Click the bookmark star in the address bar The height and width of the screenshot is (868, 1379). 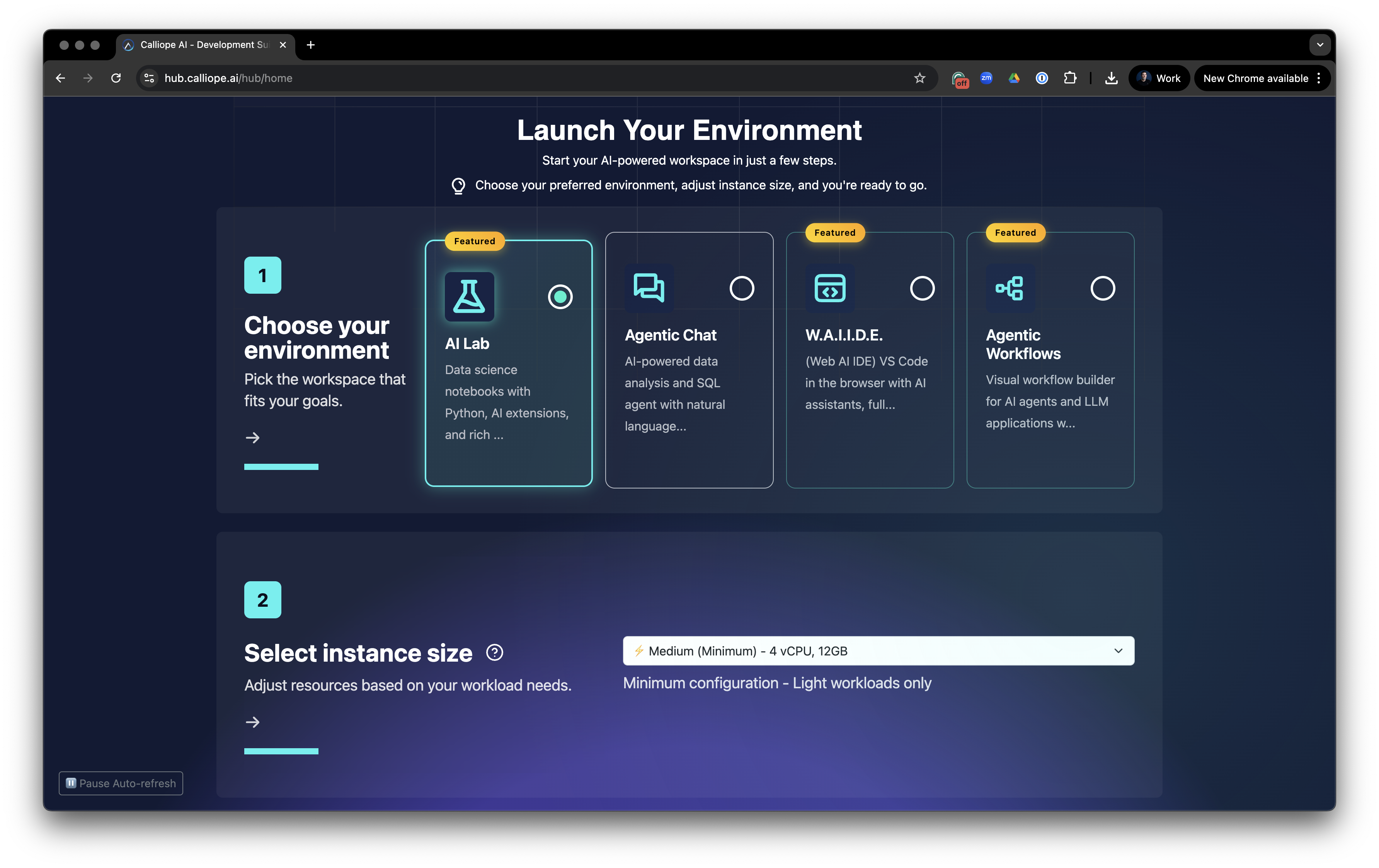click(x=920, y=78)
